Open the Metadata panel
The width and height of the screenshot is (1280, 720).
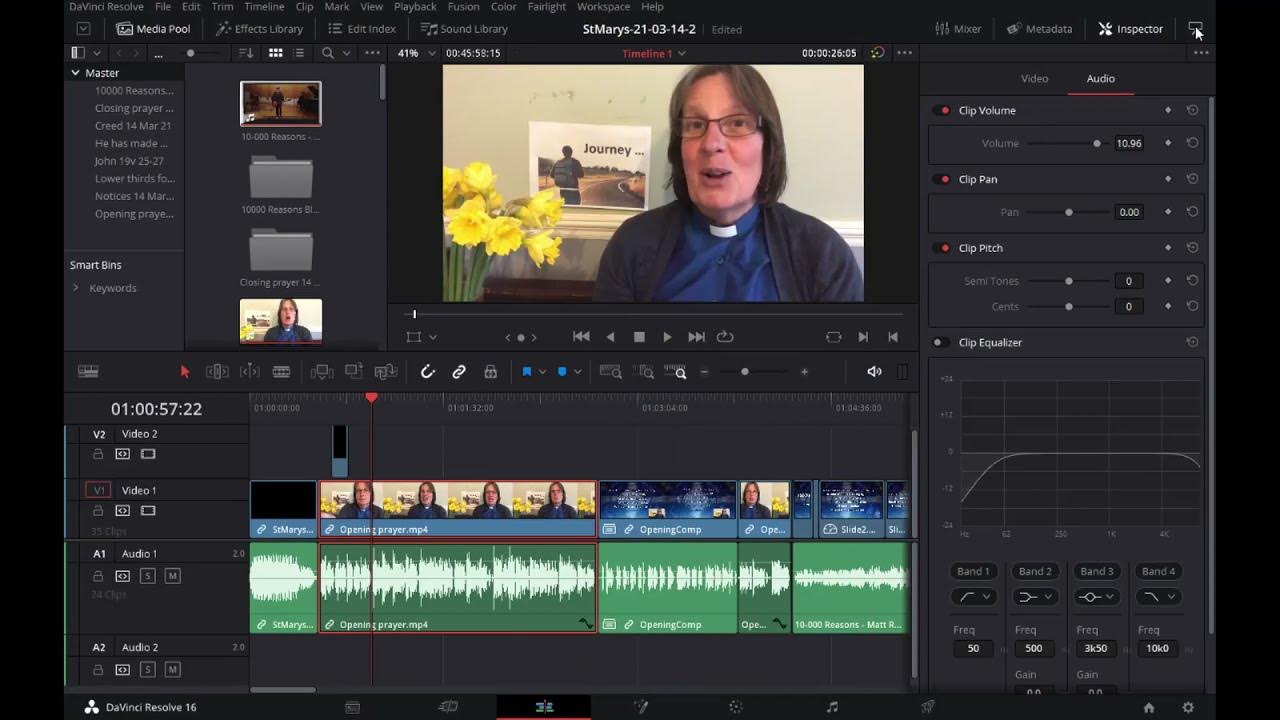click(x=1040, y=29)
